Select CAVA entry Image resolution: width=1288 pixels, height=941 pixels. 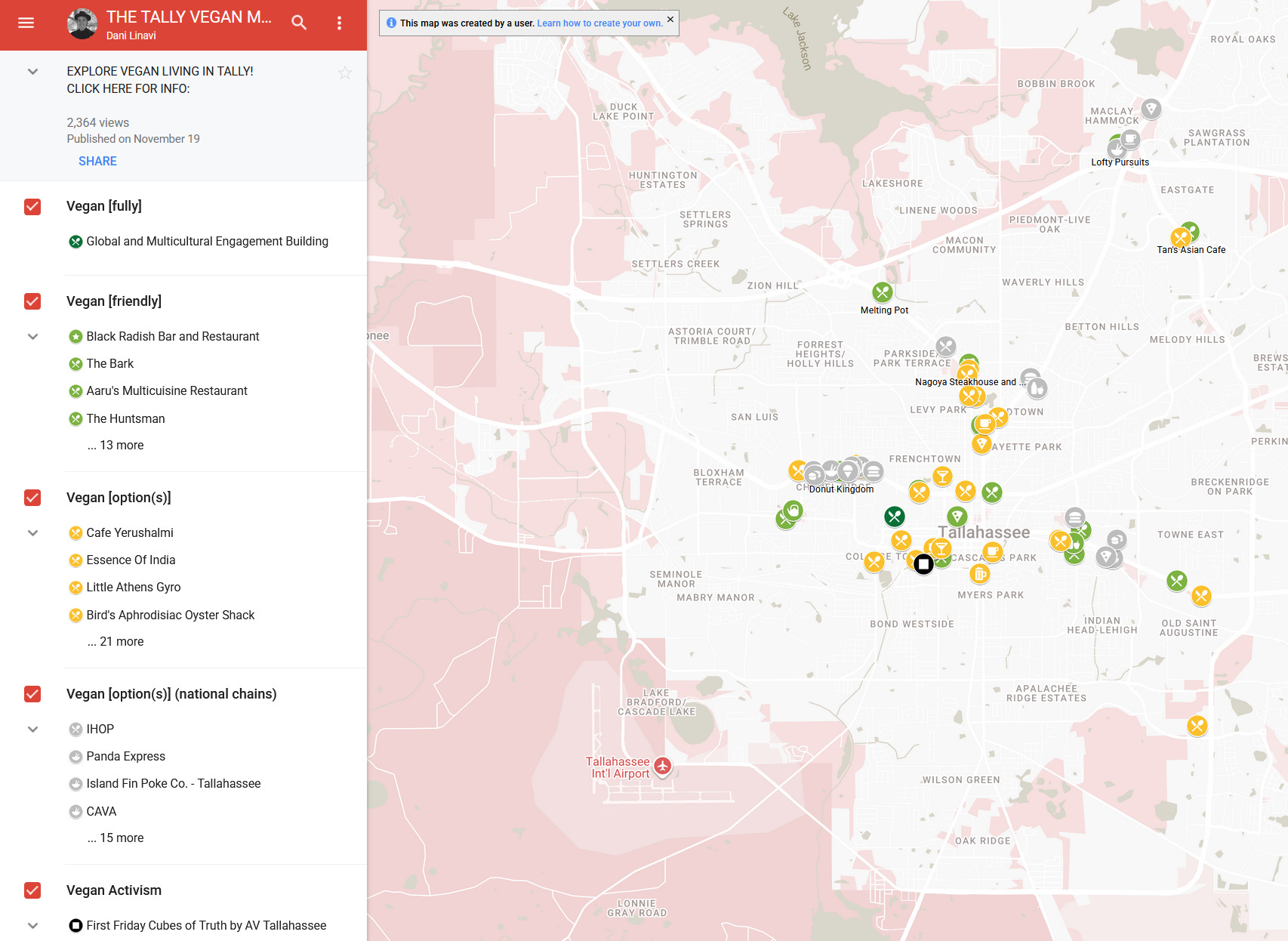tap(101, 812)
